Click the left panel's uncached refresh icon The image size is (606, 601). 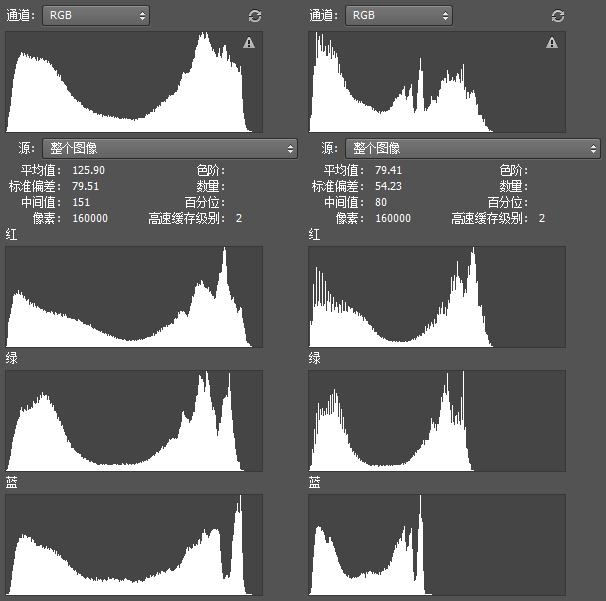[x=255, y=16]
